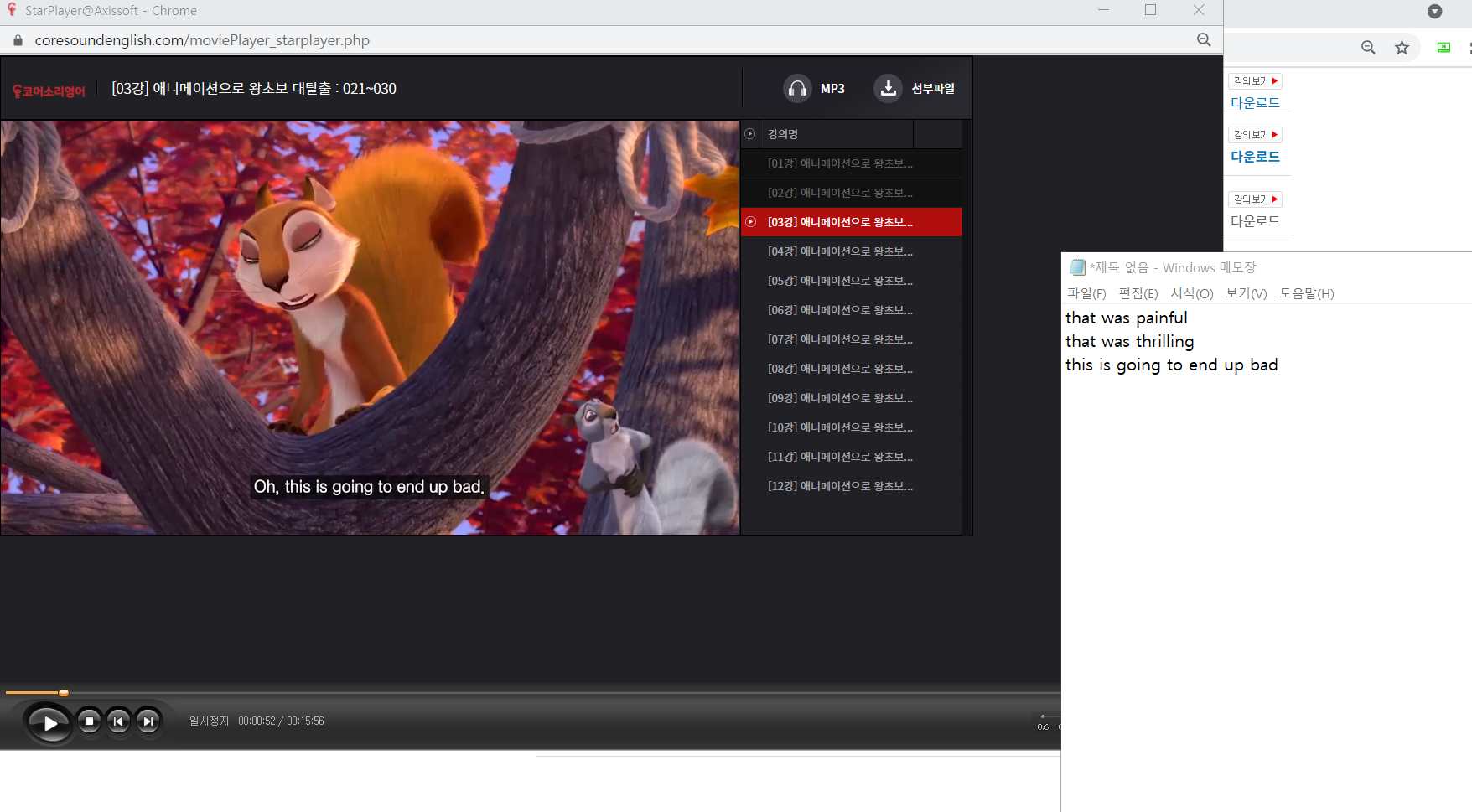Jump to the previous lecture track
The width and height of the screenshot is (1472, 812).
pyautogui.click(x=118, y=721)
